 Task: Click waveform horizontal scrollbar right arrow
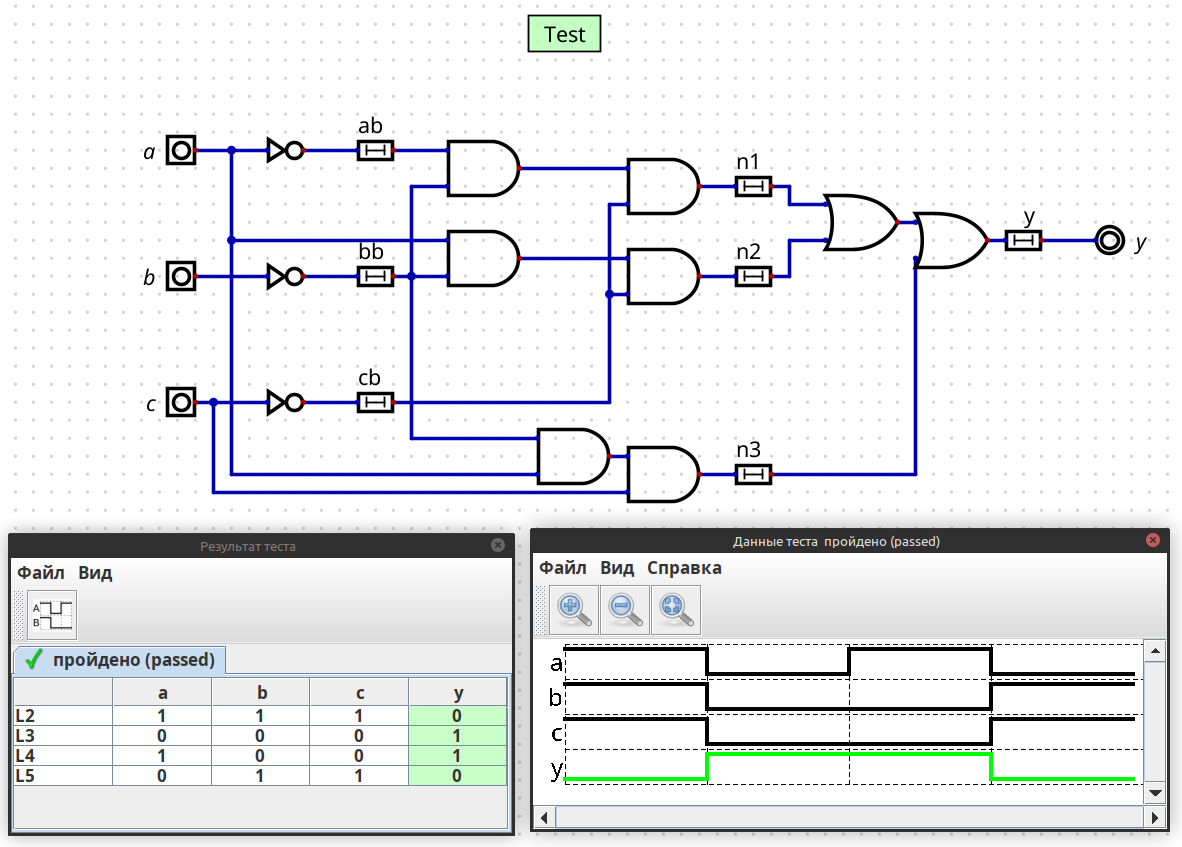(x=1155, y=817)
